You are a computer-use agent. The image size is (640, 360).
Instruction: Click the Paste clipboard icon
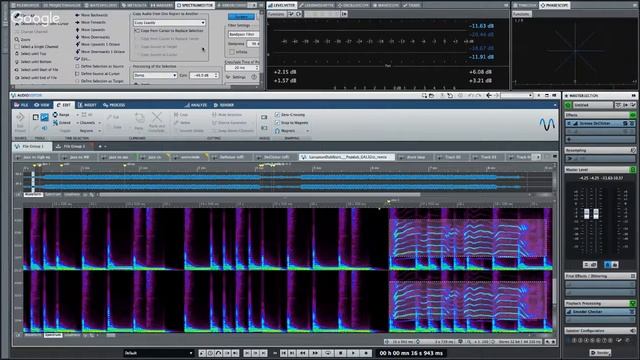click(139, 119)
